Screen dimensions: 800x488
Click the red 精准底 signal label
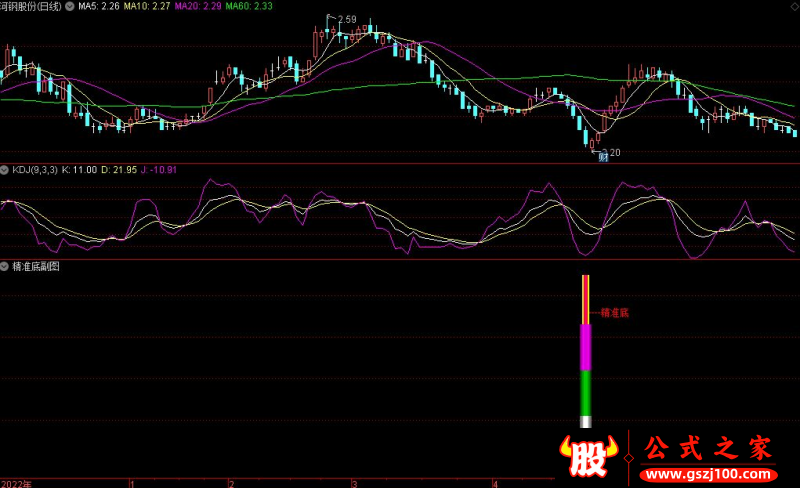click(x=614, y=312)
